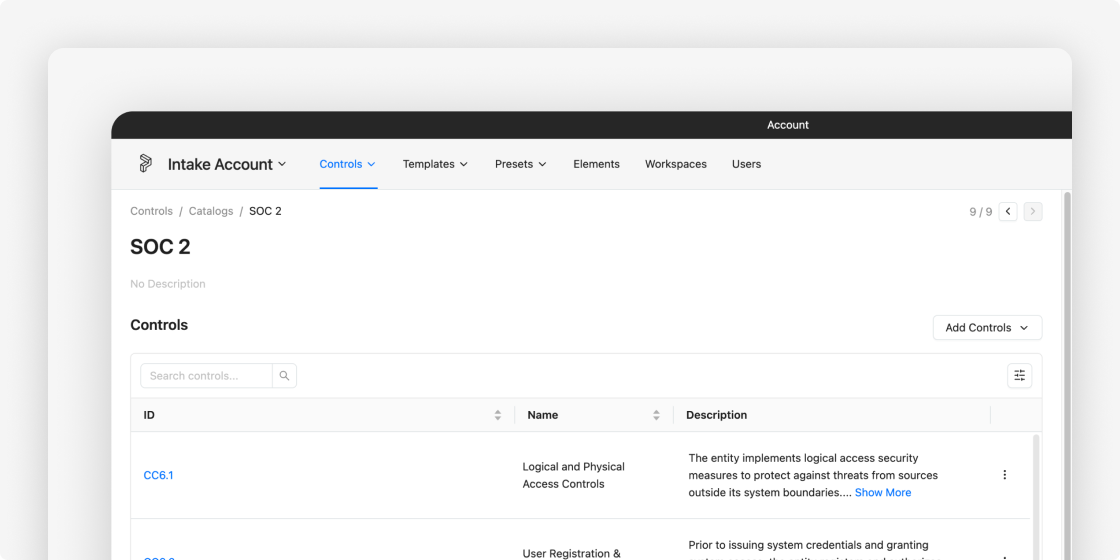Open the table filter settings icon
Image resolution: width=1120 pixels, height=560 pixels.
[1019, 376]
